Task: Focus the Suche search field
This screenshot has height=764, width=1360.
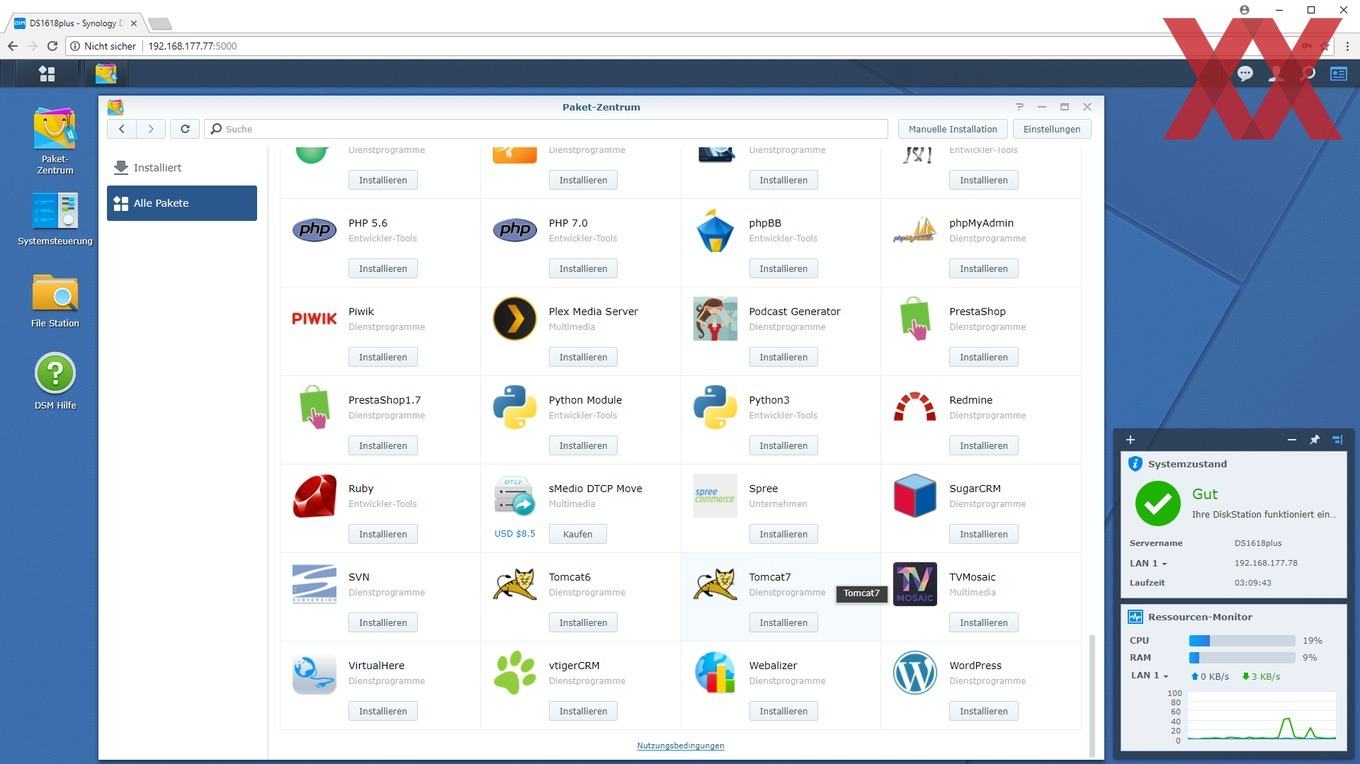Action: point(546,129)
